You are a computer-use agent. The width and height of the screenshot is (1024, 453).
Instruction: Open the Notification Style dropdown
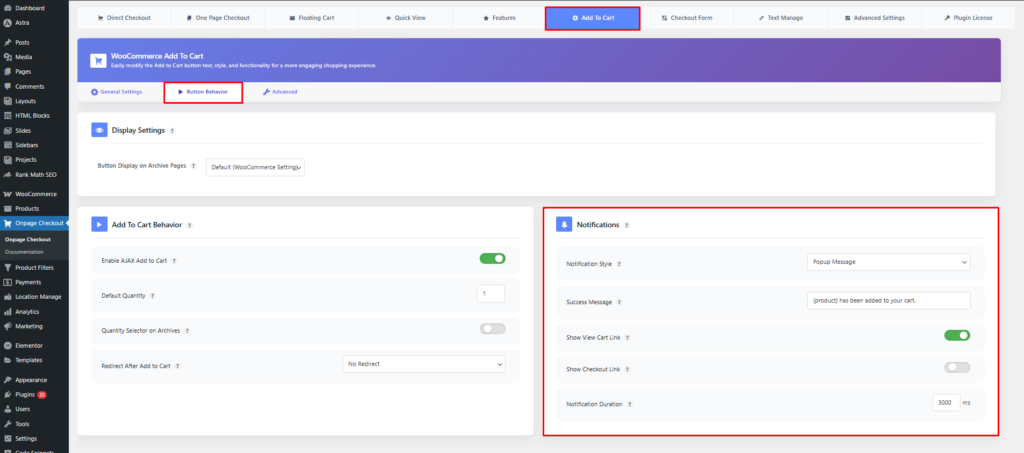point(888,263)
